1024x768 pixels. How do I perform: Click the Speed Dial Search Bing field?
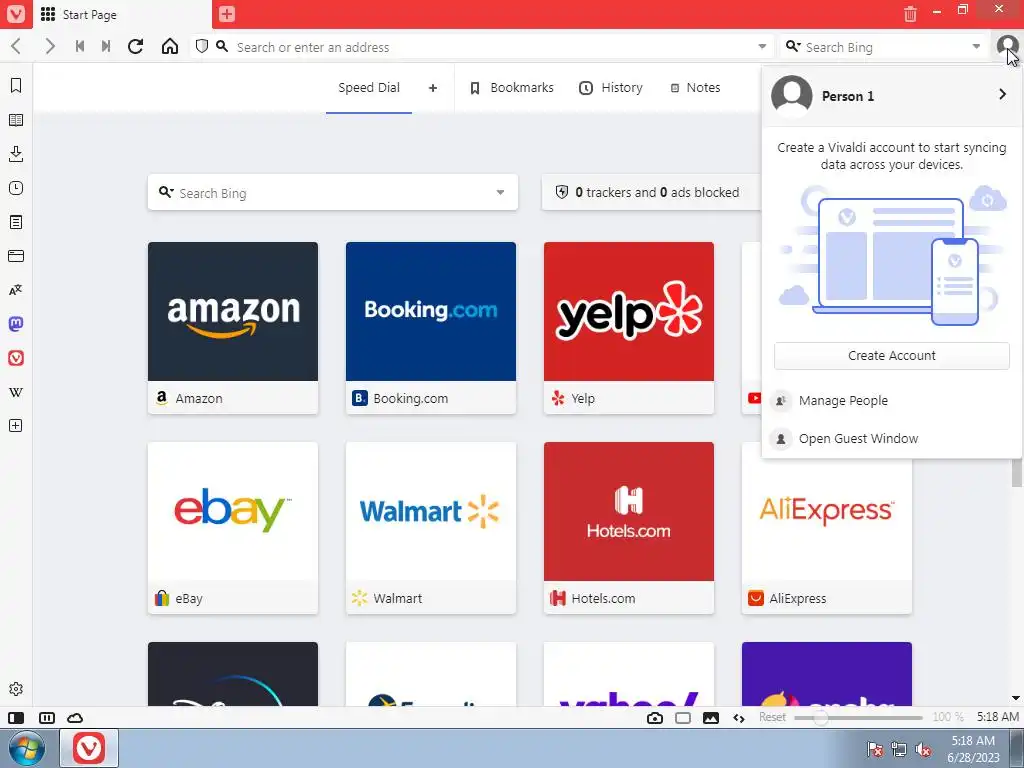coord(333,193)
